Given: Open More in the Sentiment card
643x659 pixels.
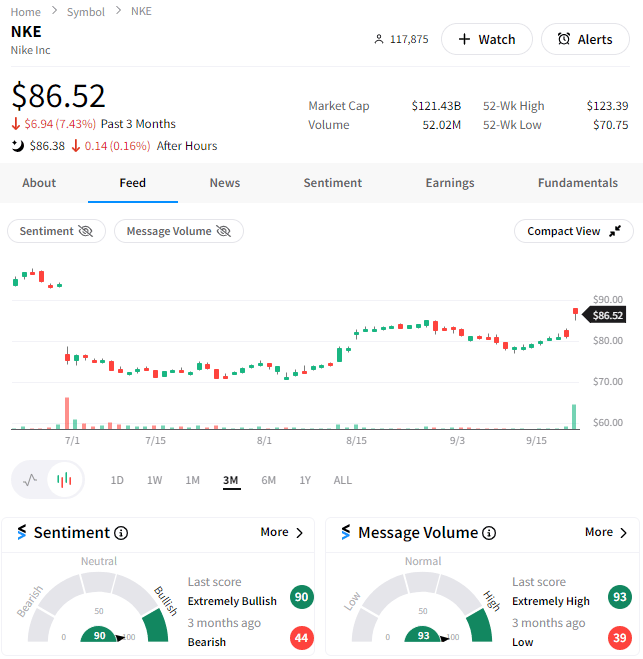Looking at the screenshot, I should point(281,532).
